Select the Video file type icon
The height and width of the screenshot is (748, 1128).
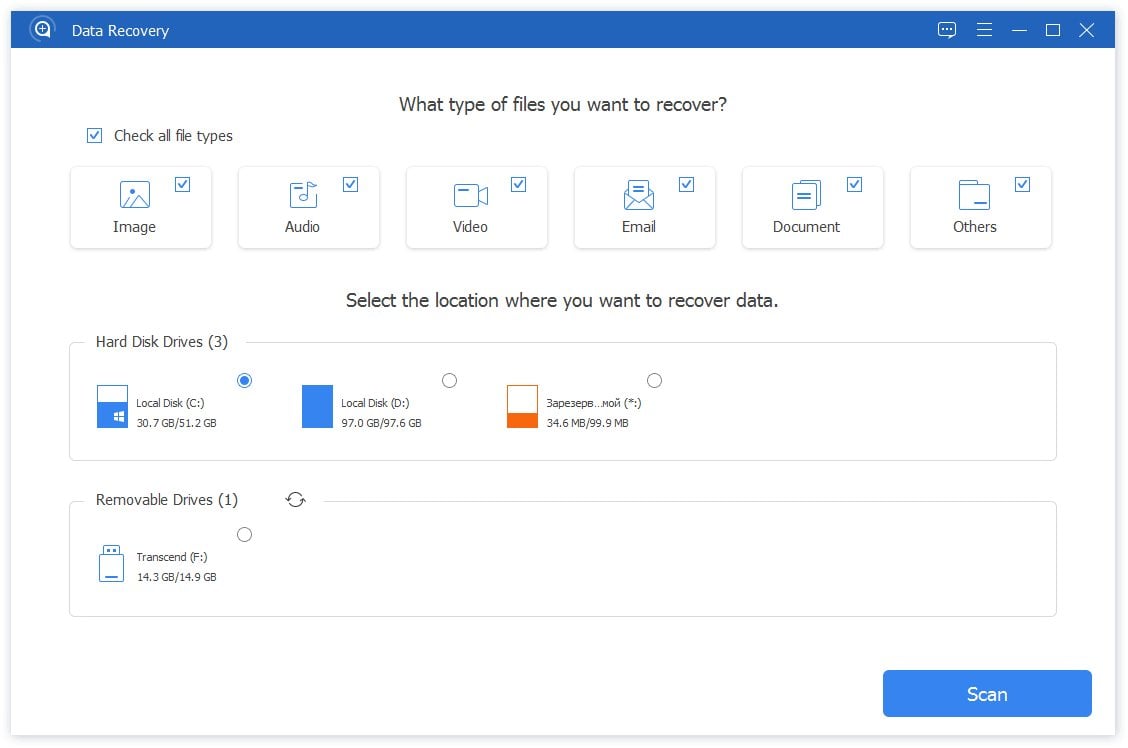tap(472, 194)
